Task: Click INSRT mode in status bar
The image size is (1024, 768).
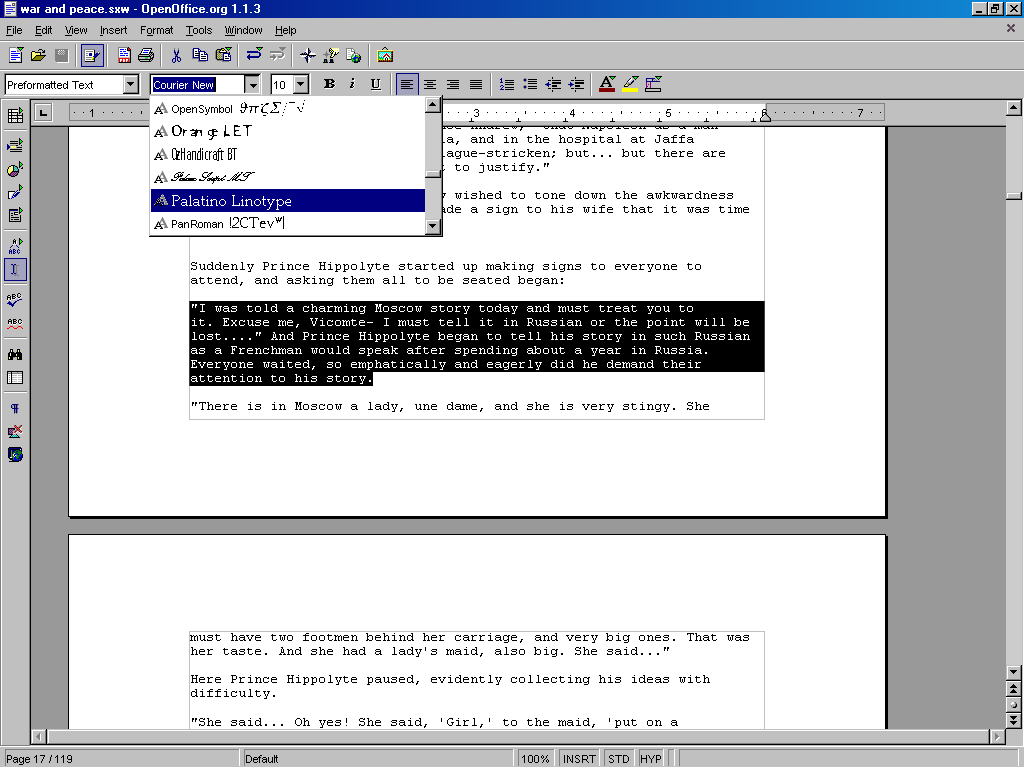Action: (x=579, y=759)
